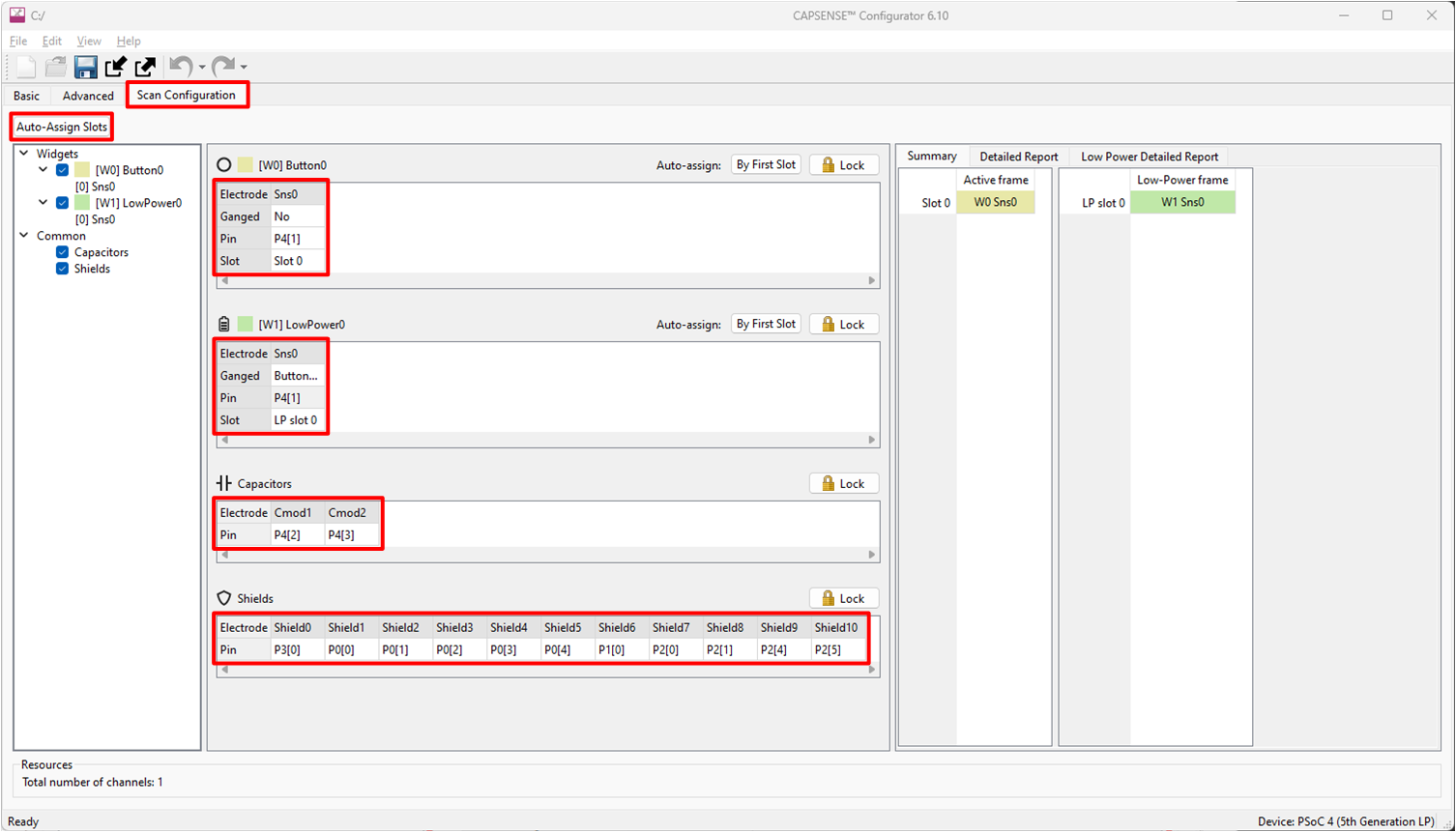Screen dimensions: 1456x832
Task: Select the Shield0 pin cell P3[0]
Action: click(x=298, y=650)
